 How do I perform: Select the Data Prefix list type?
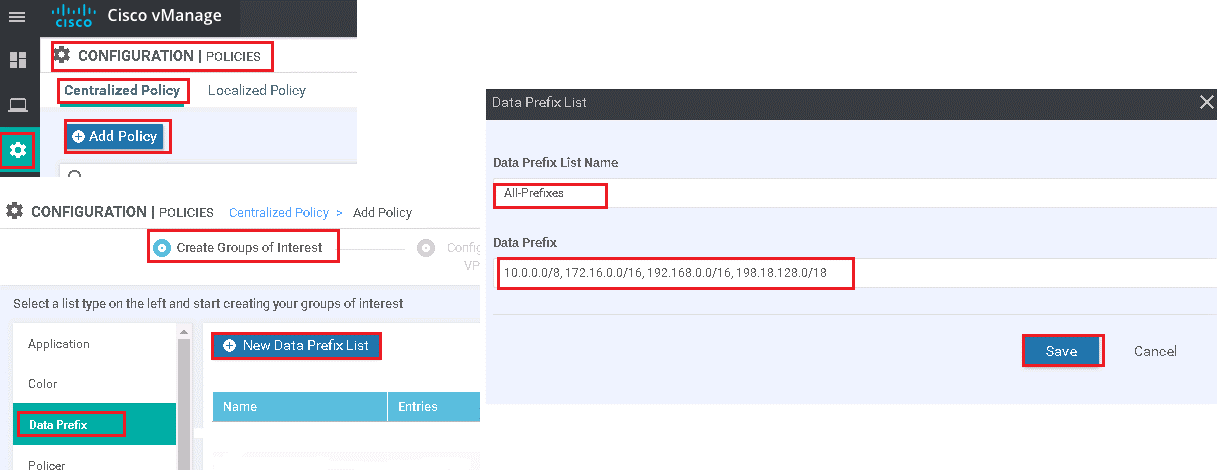[x=94, y=424]
